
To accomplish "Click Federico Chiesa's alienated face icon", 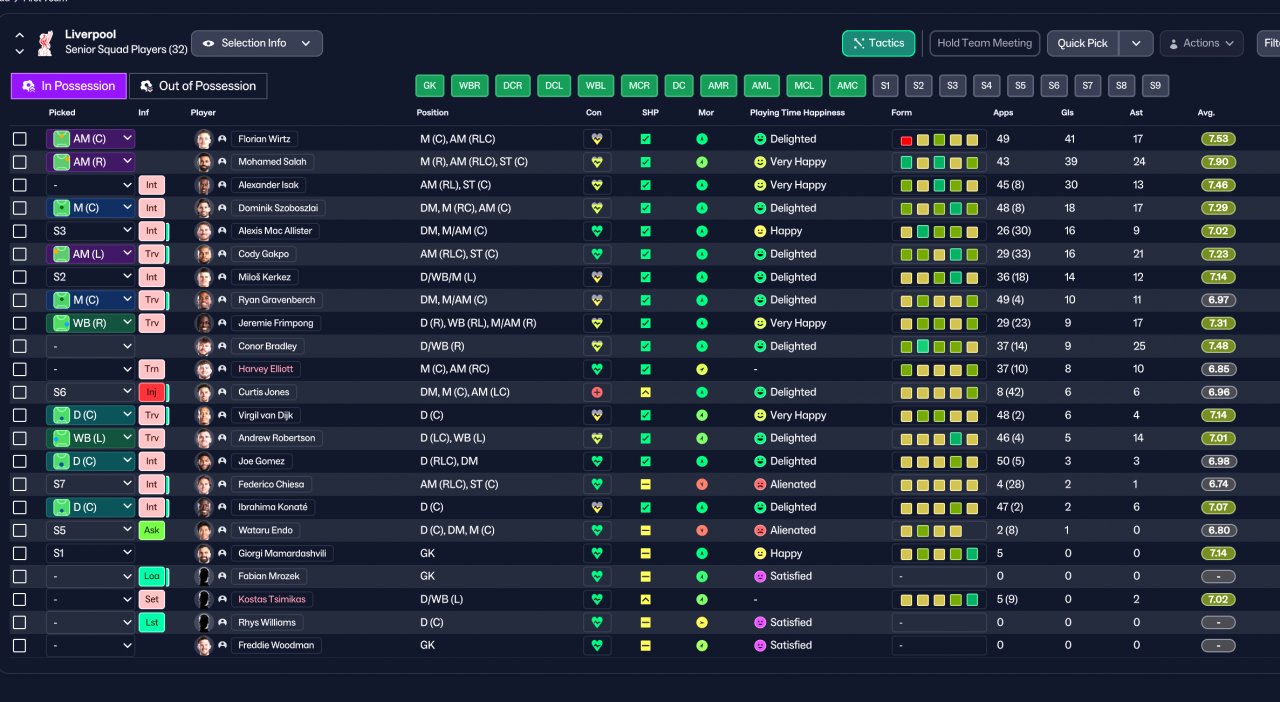I will tap(760, 484).
